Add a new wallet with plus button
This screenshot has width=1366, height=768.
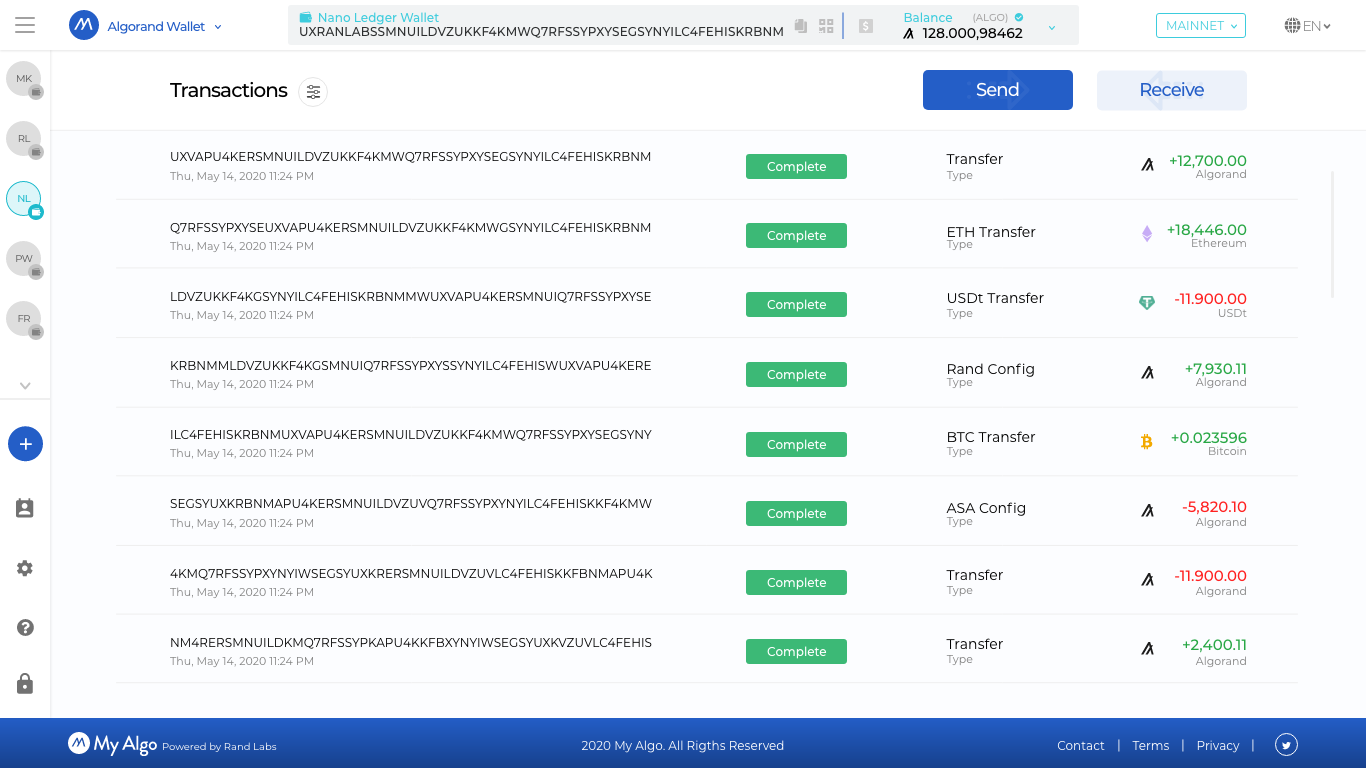pos(25,443)
